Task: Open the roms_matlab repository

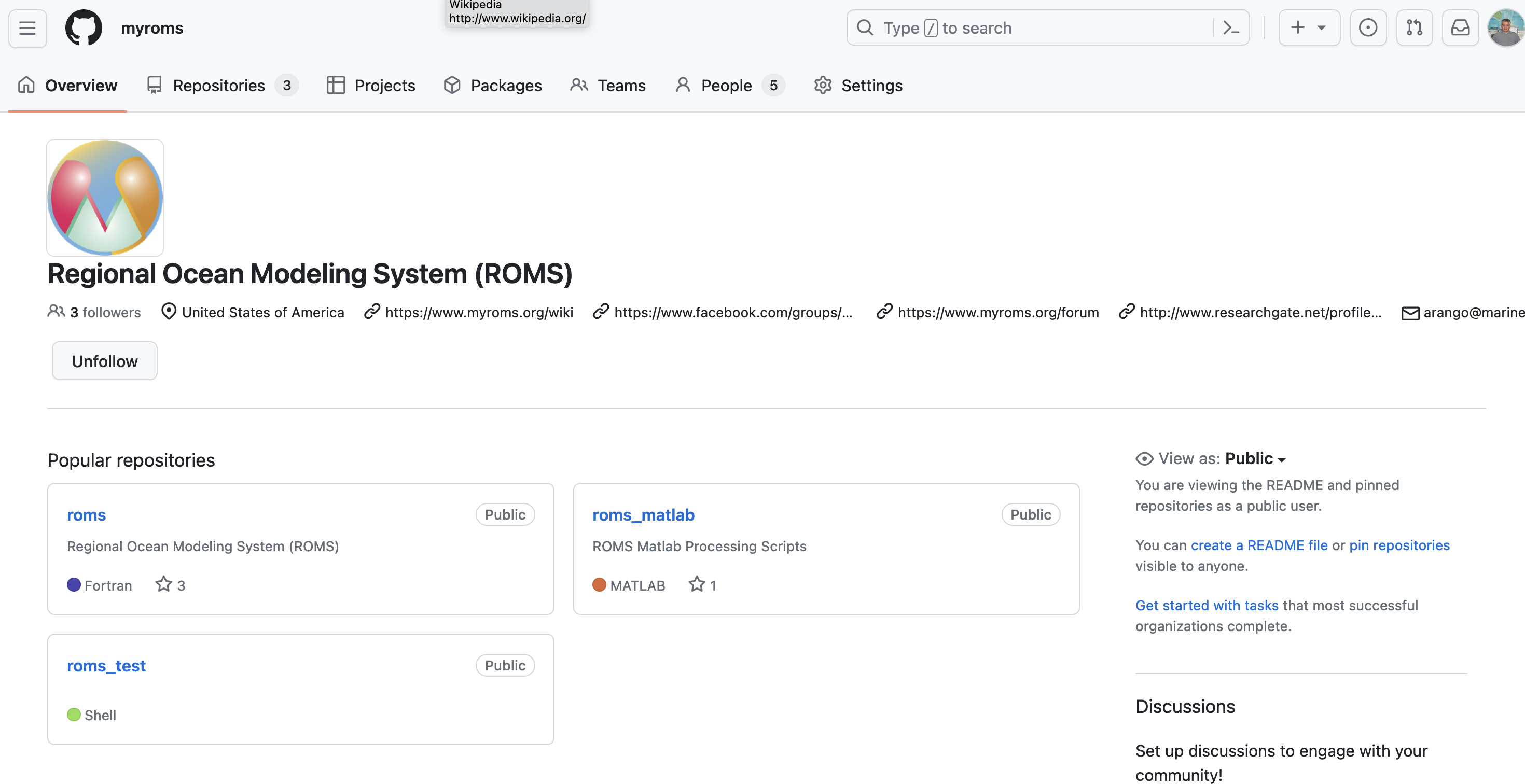Action: (644, 514)
